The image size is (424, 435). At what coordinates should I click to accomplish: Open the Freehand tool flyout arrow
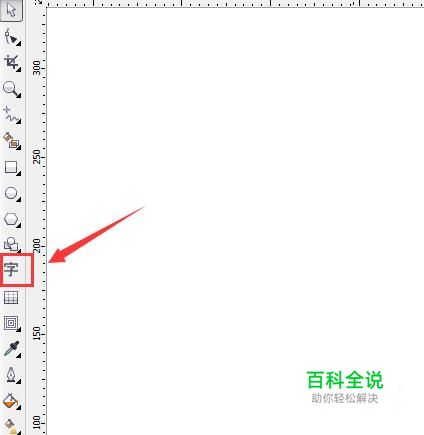[x=19, y=121]
